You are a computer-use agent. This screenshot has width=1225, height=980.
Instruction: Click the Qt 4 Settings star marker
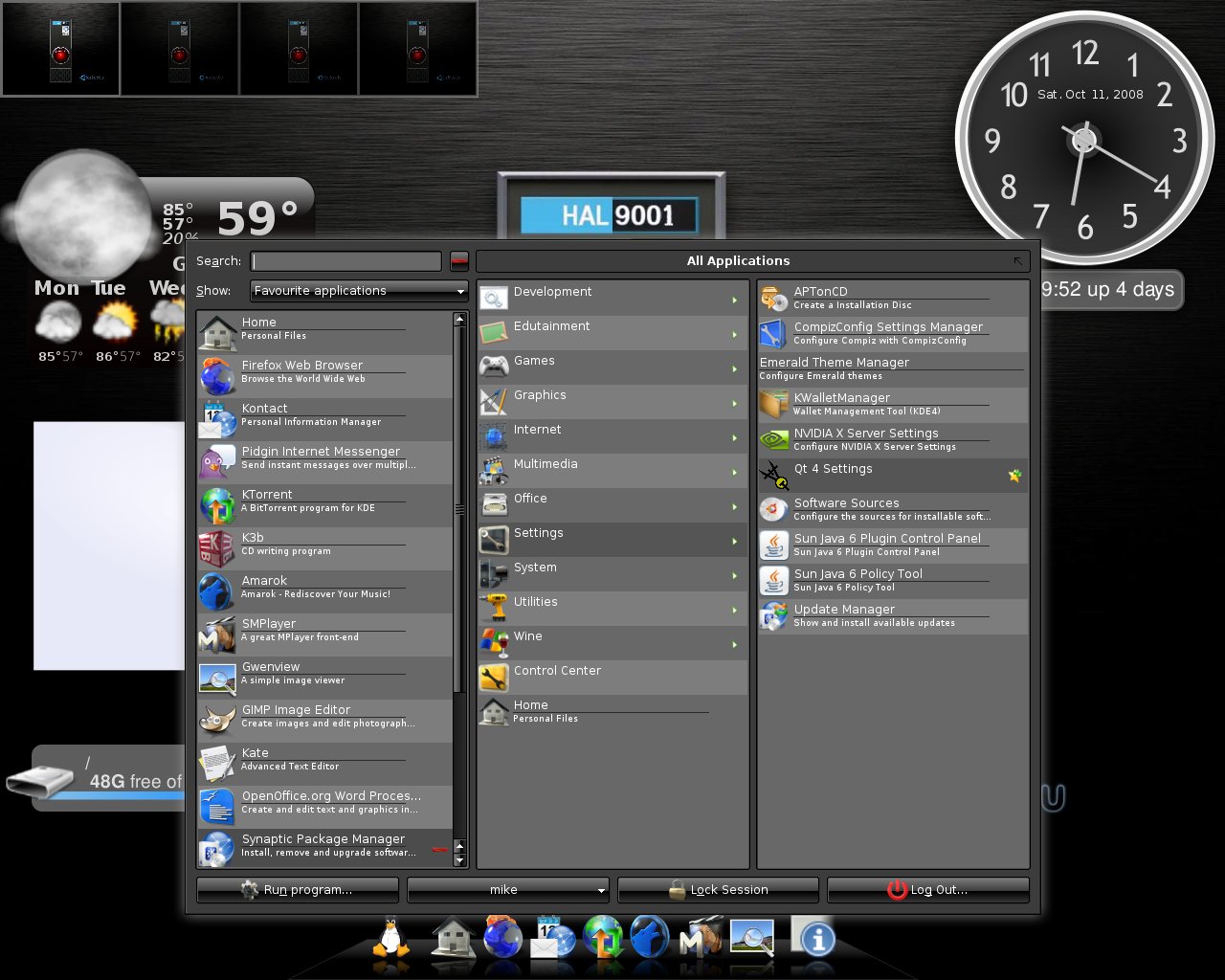(x=1014, y=476)
